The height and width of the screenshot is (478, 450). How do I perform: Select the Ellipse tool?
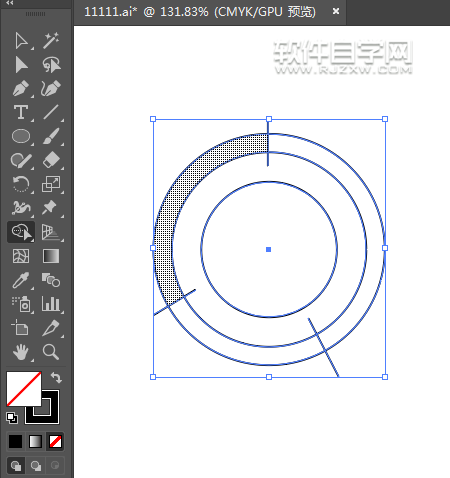pyautogui.click(x=21, y=136)
